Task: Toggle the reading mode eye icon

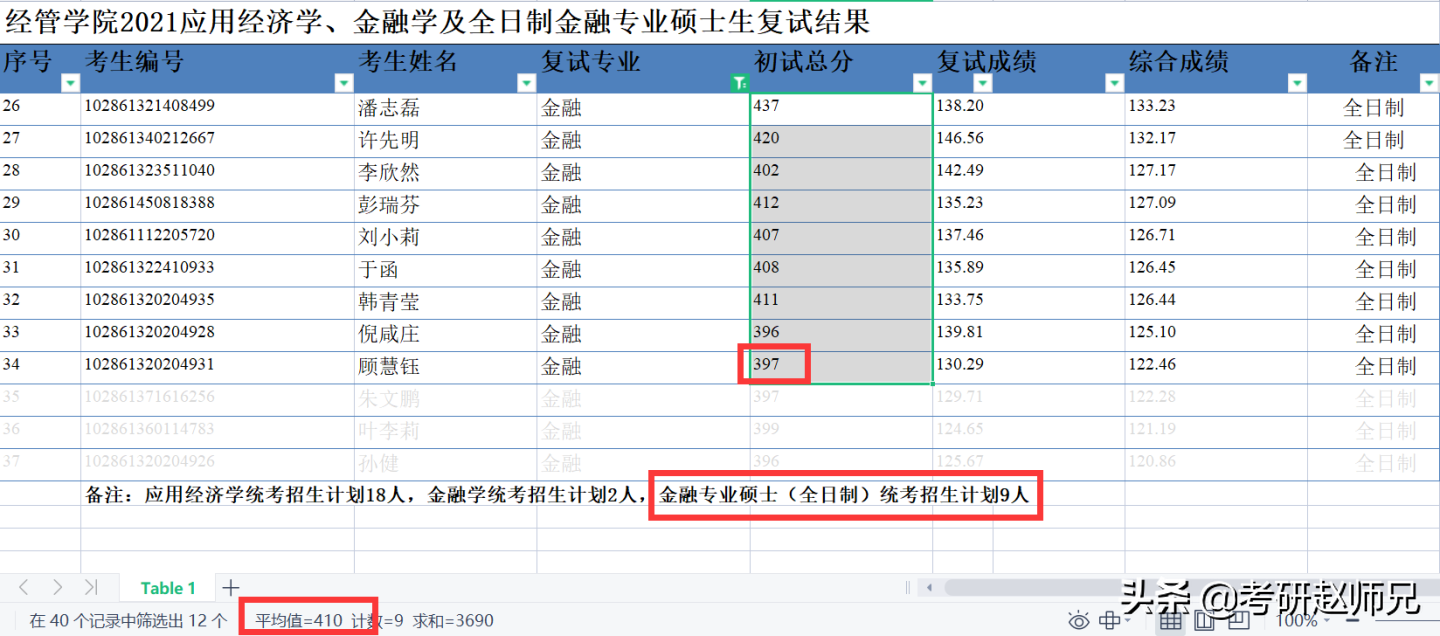Action: click(1079, 620)
